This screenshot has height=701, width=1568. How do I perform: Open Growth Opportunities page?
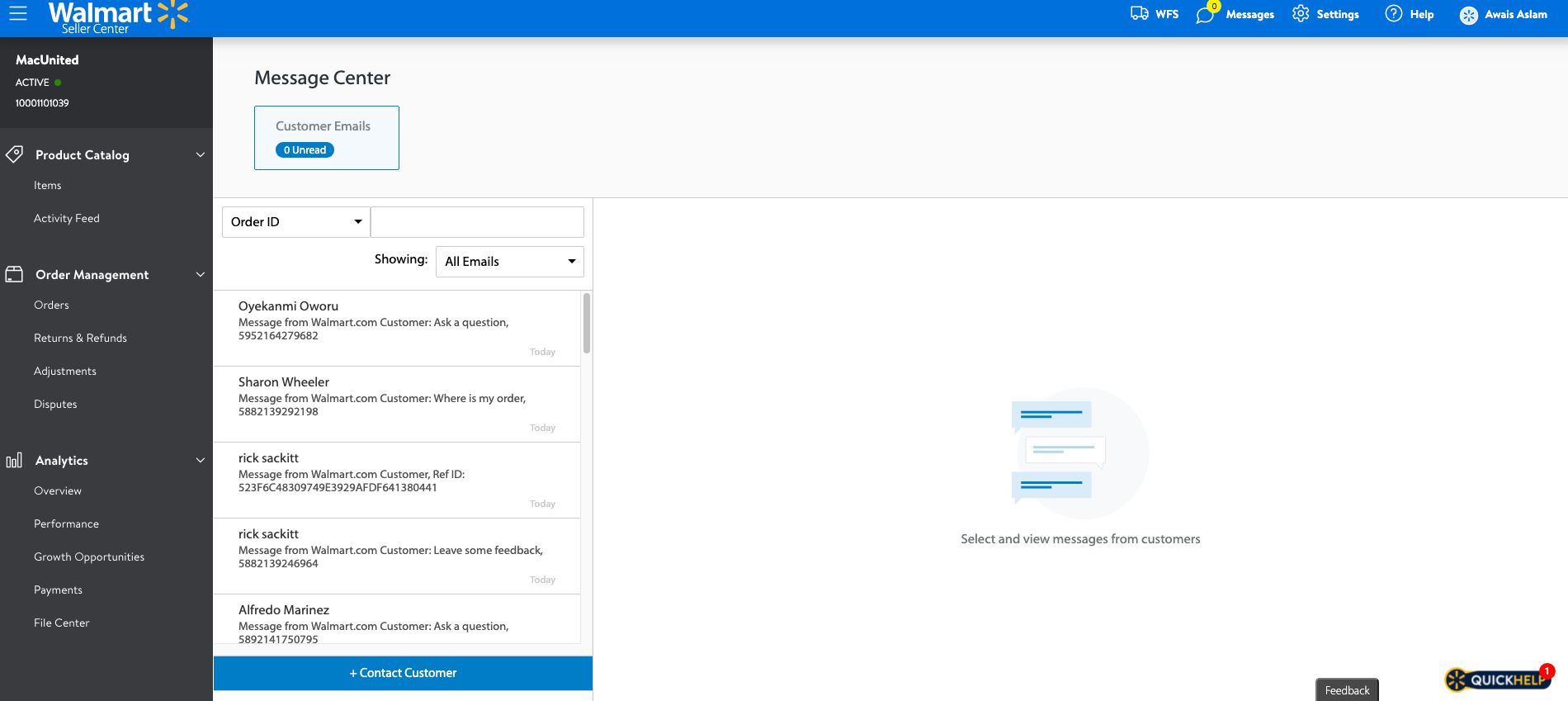click(x=89, y=557)
